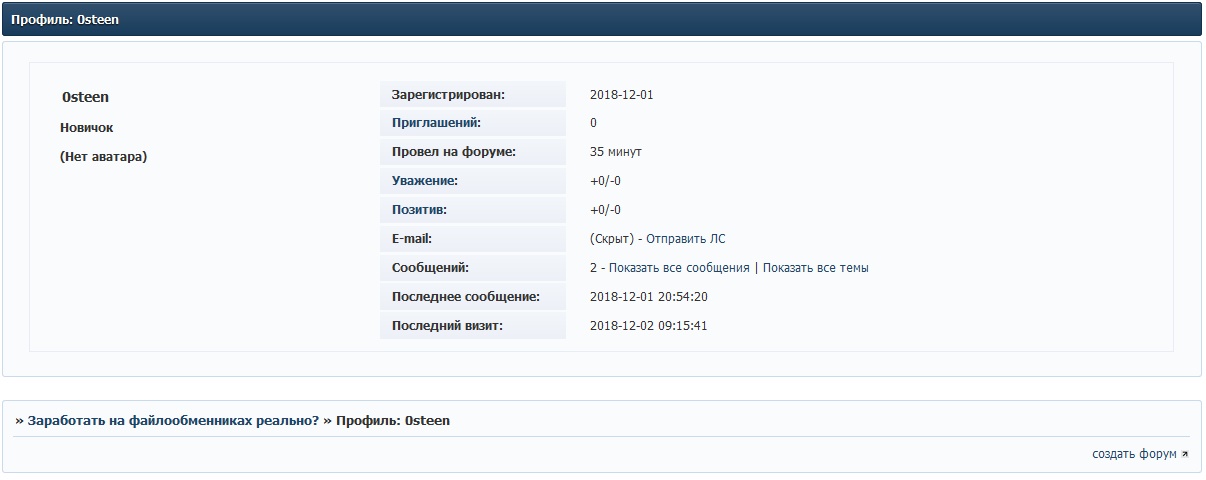This screenshot has height=480, width=1206.
Task: Click the Зарегистрирован label
Action: tap(448, 95)
